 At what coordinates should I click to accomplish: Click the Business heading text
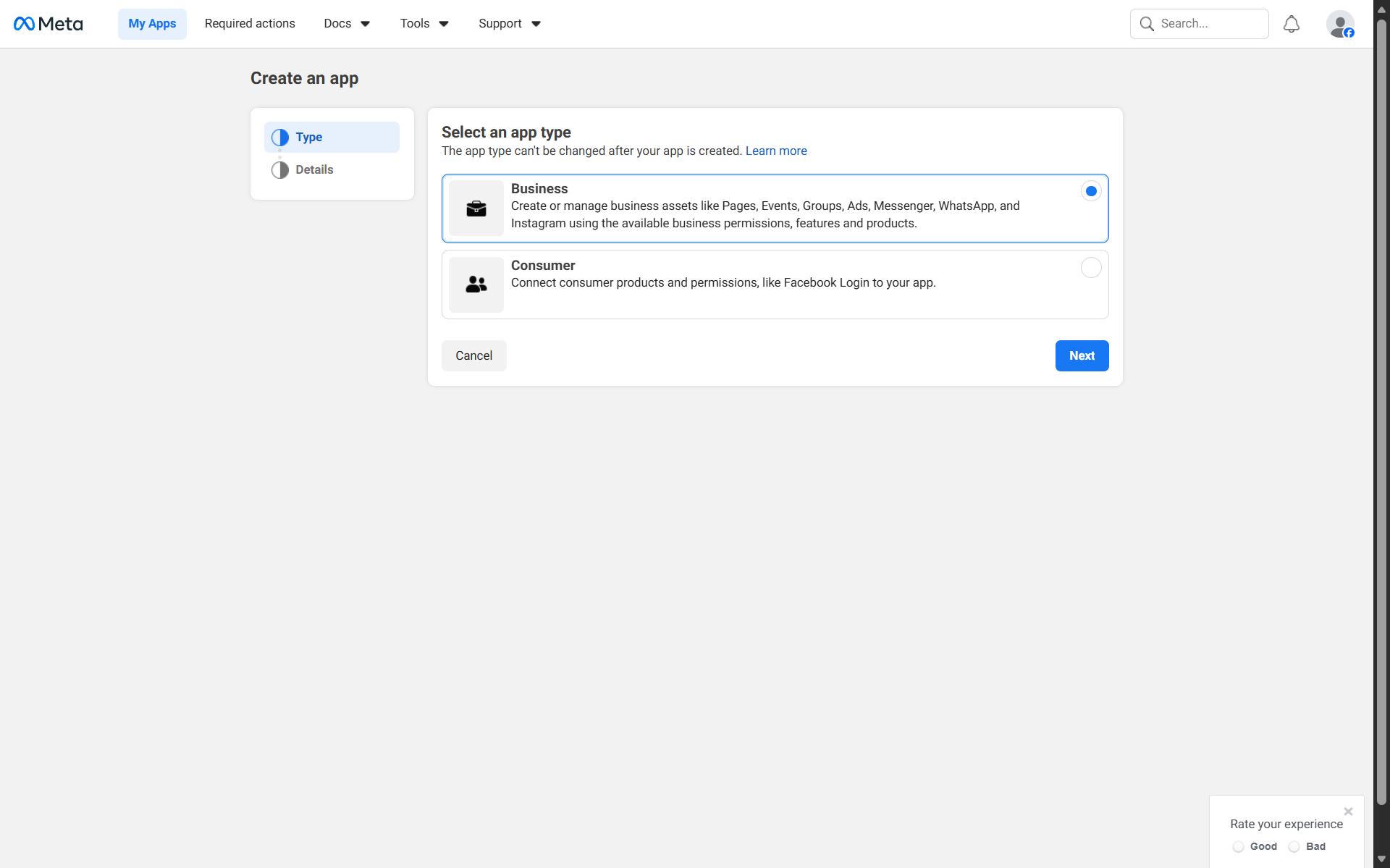click(539, 189)
